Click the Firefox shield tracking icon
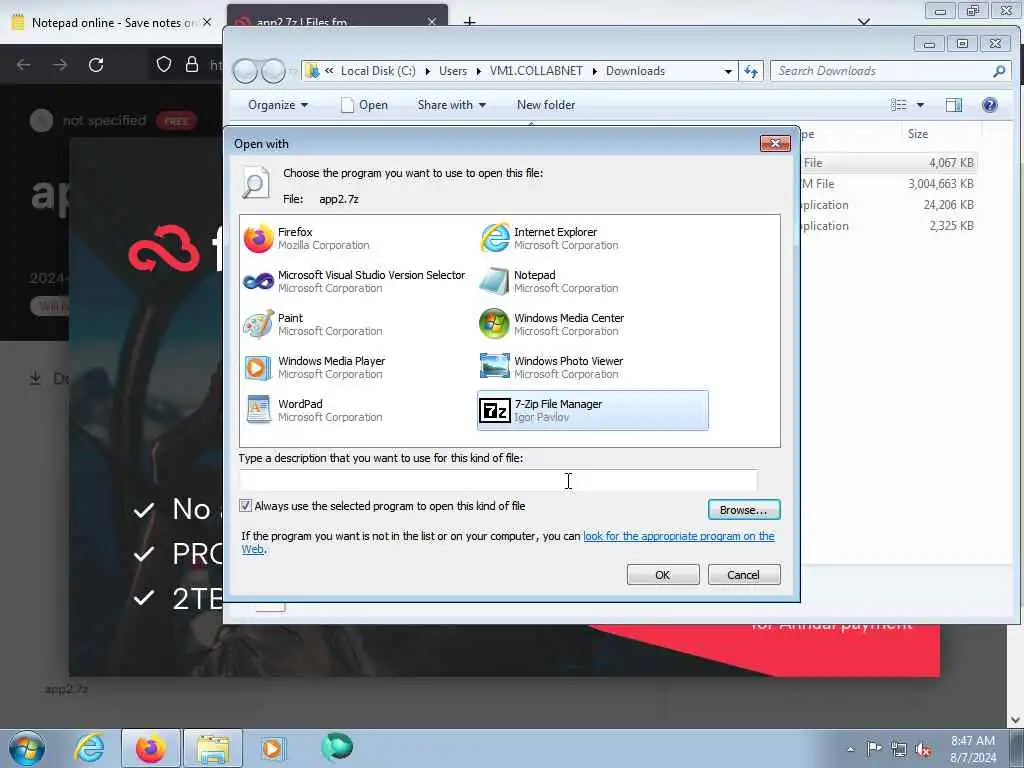The width and height of the screenshot is (1024, 768). click(164, 64)
